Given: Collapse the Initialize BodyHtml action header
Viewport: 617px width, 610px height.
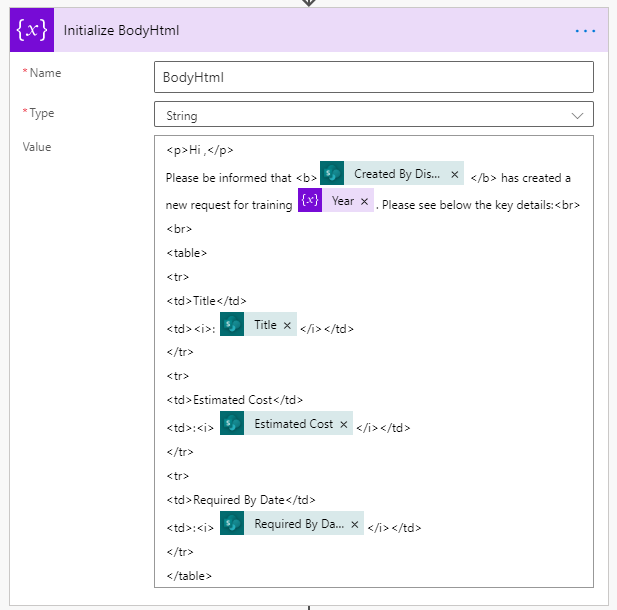Looking at the screenshot, I should (x=300, y=31).
